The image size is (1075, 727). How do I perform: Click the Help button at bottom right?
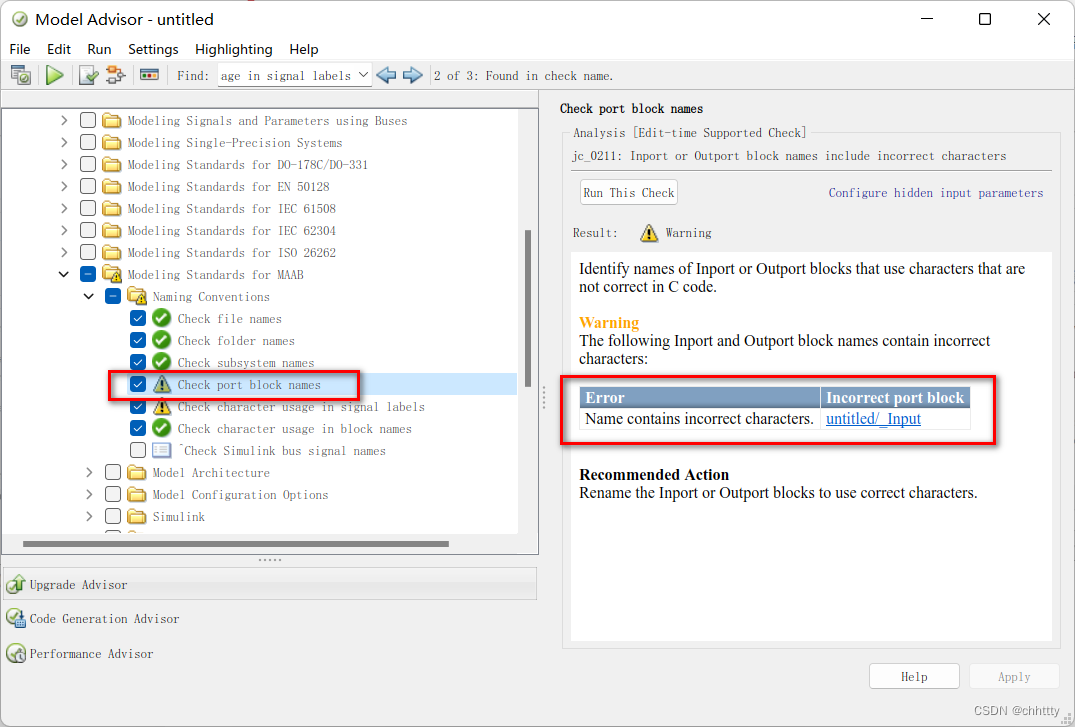pos(914,676)
